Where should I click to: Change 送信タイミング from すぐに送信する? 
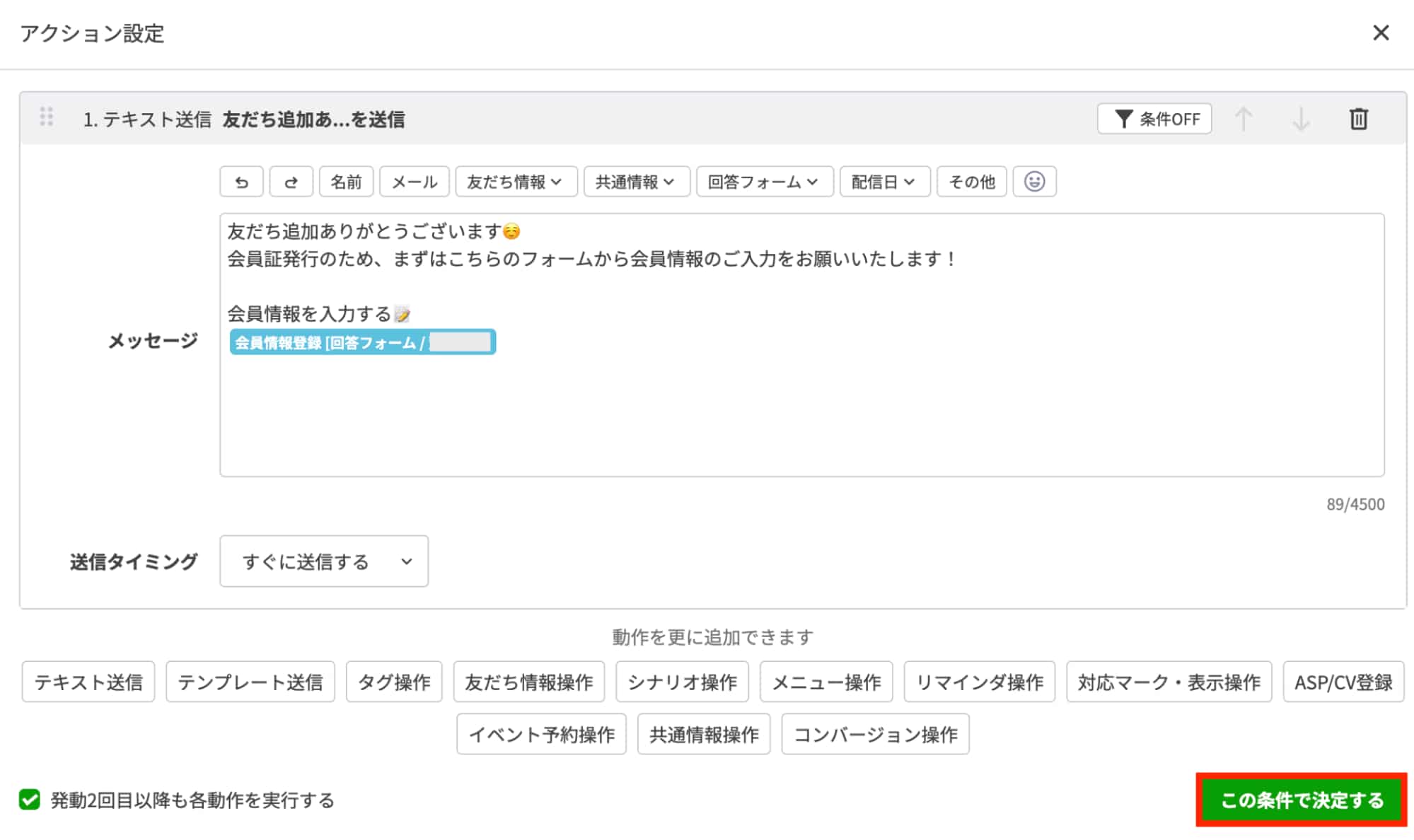(x=323, y=561)
